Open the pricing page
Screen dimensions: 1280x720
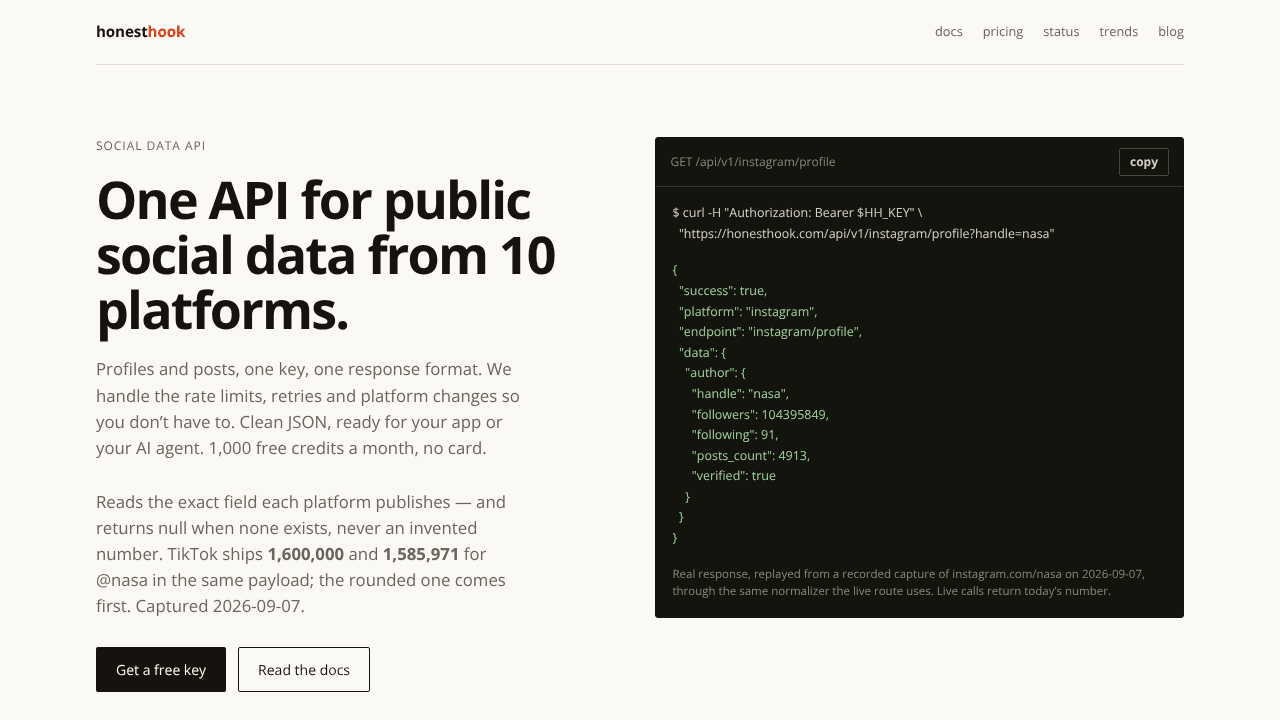pos(1003,31)
